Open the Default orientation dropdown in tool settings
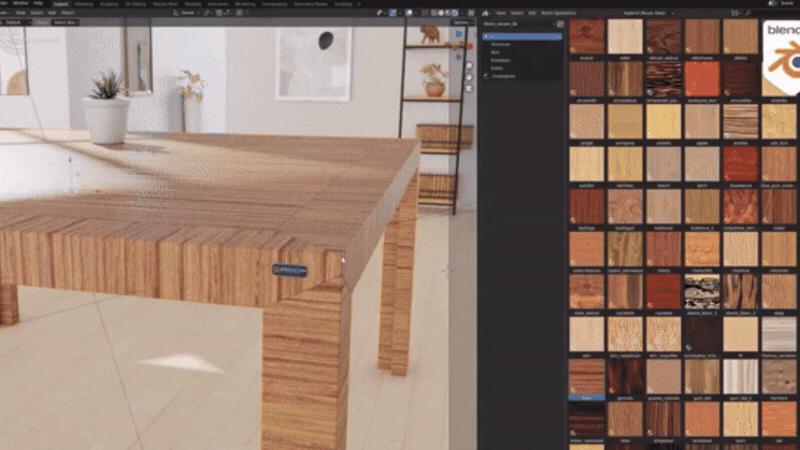Image resolution: width=800 pixels, height=450 pixels. (x=17, y=22)
